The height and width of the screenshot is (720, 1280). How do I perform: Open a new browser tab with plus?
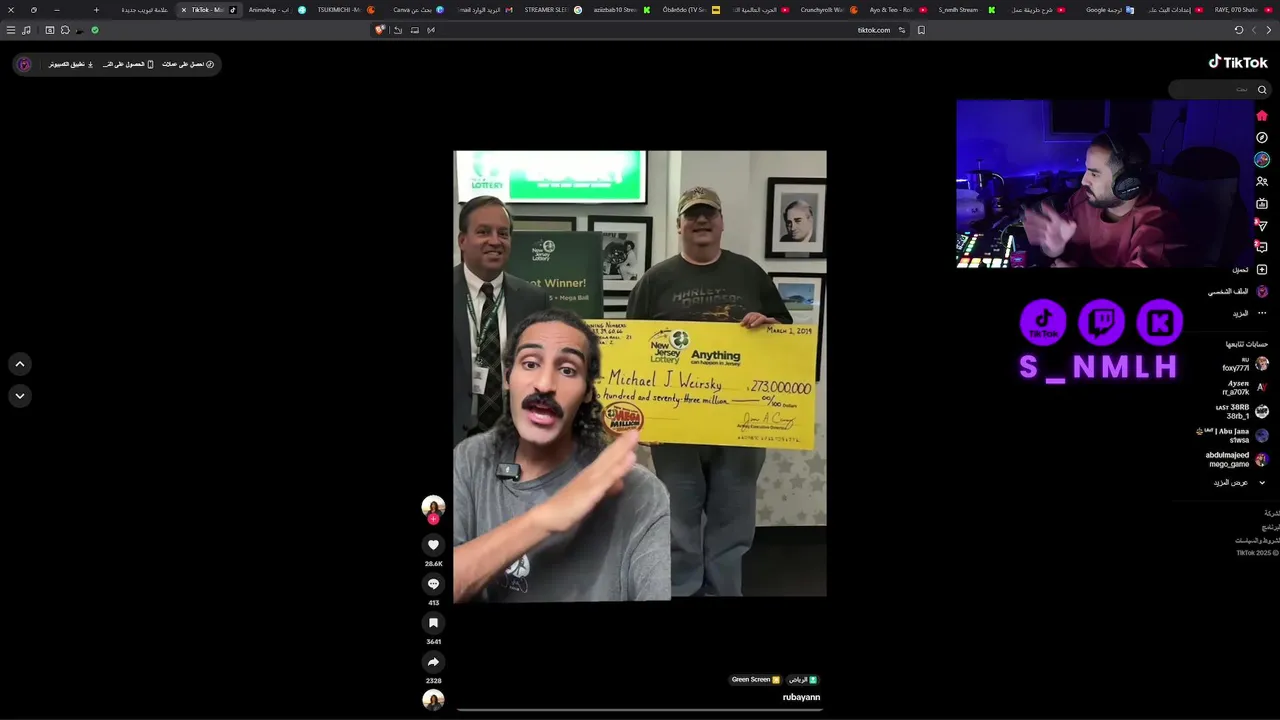click(96, 10)
